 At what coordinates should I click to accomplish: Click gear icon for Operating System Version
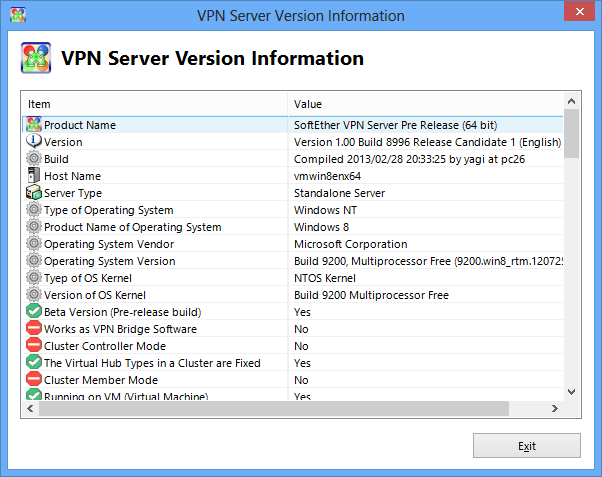point(33,260)
